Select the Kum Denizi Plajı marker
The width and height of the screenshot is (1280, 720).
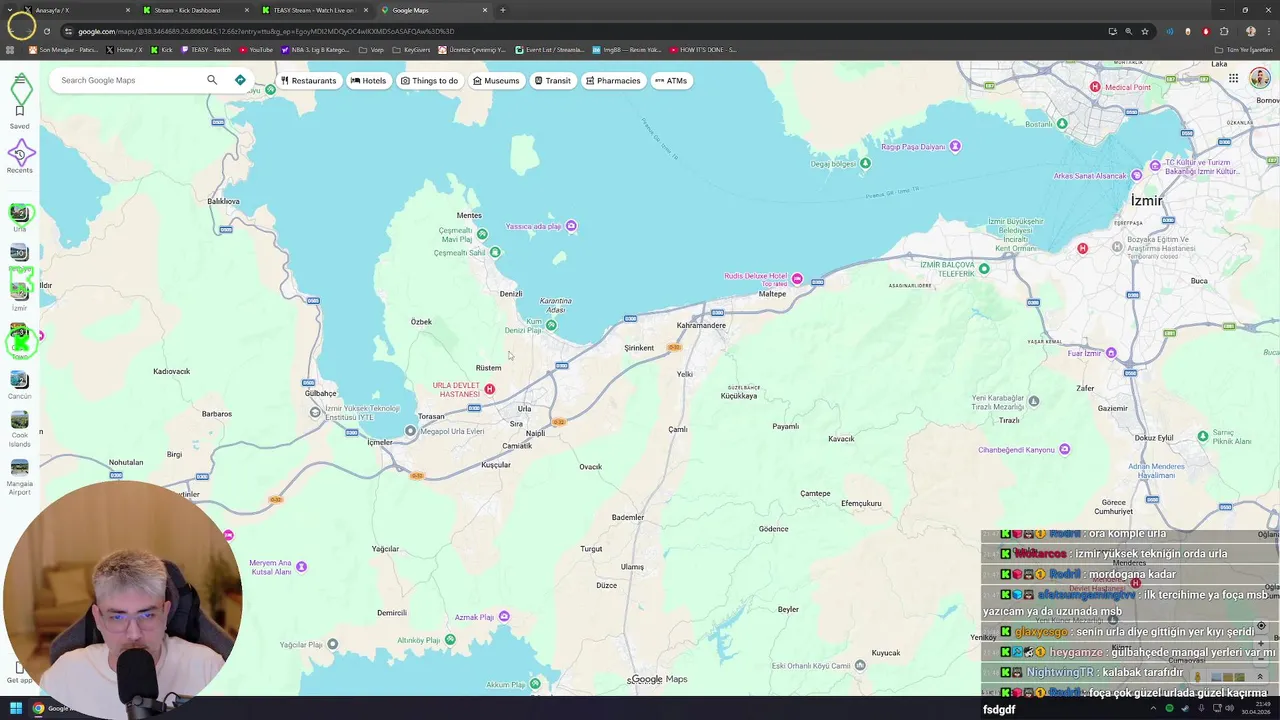pos(551,325)
